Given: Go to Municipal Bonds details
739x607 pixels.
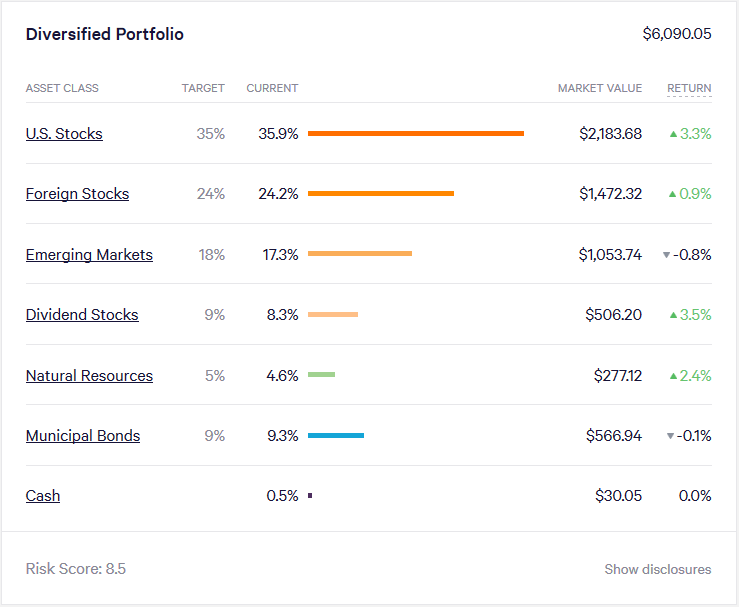Looking at the screenshot, I should click(x=83, y=436).
